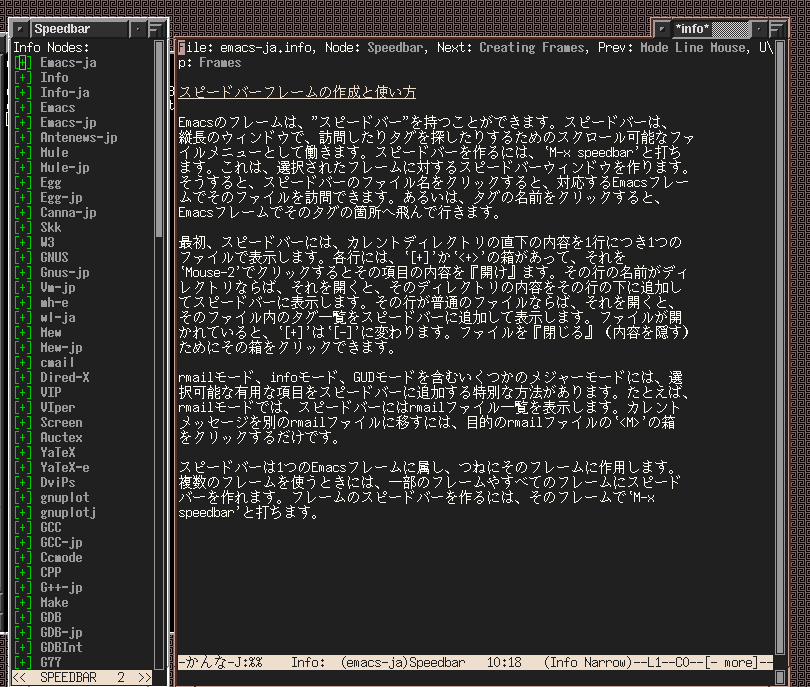The image size is (810, 687).
Task: Open the Mule info node name
Action: pyautogui.click(x=54, y=152)
